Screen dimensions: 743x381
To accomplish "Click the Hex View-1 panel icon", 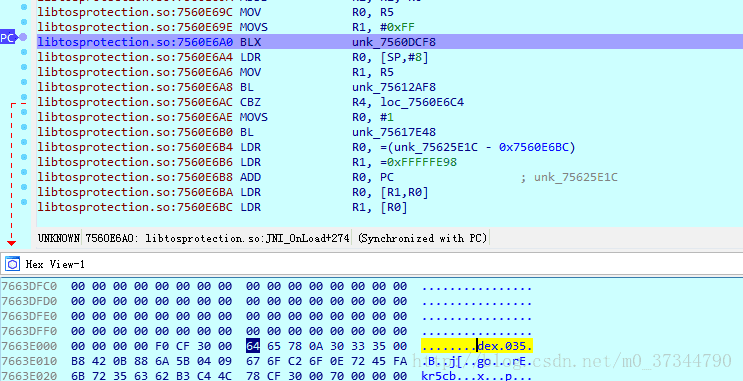I will [12, 264].
